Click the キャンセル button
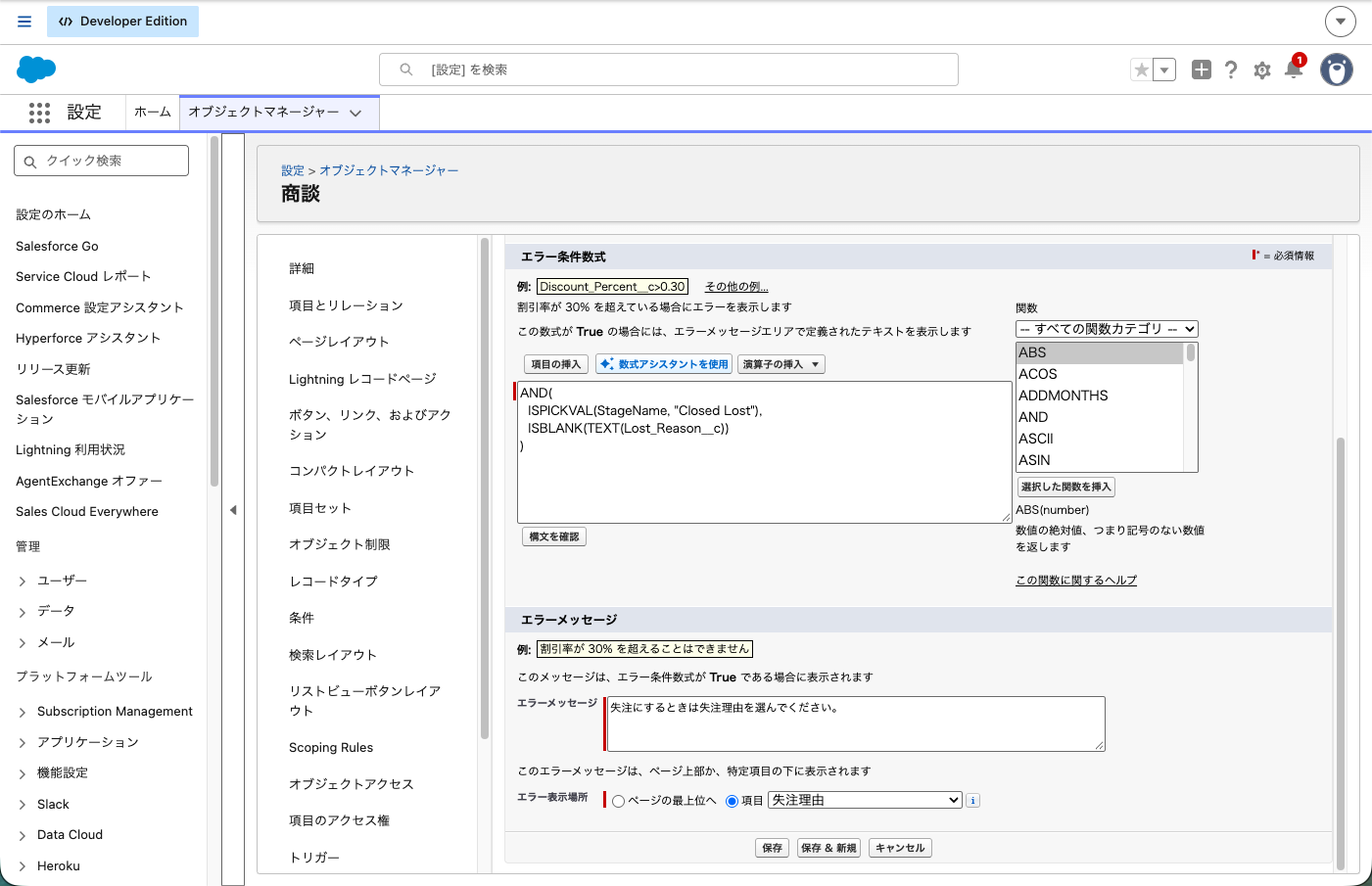Image resolution: width=1372 pixels, height=886 pixels. pos(900,848)
